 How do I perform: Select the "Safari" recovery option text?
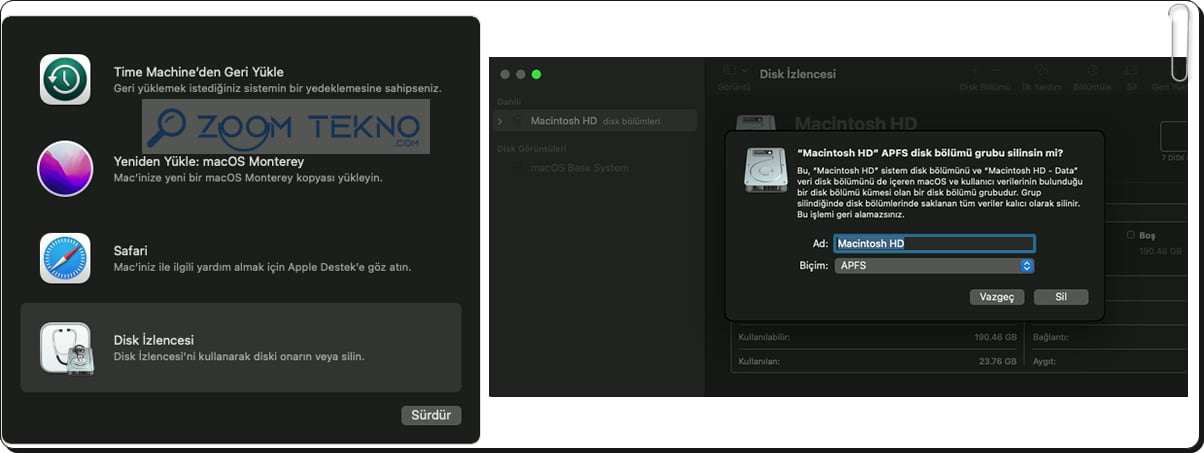click(x=131, y=250)
